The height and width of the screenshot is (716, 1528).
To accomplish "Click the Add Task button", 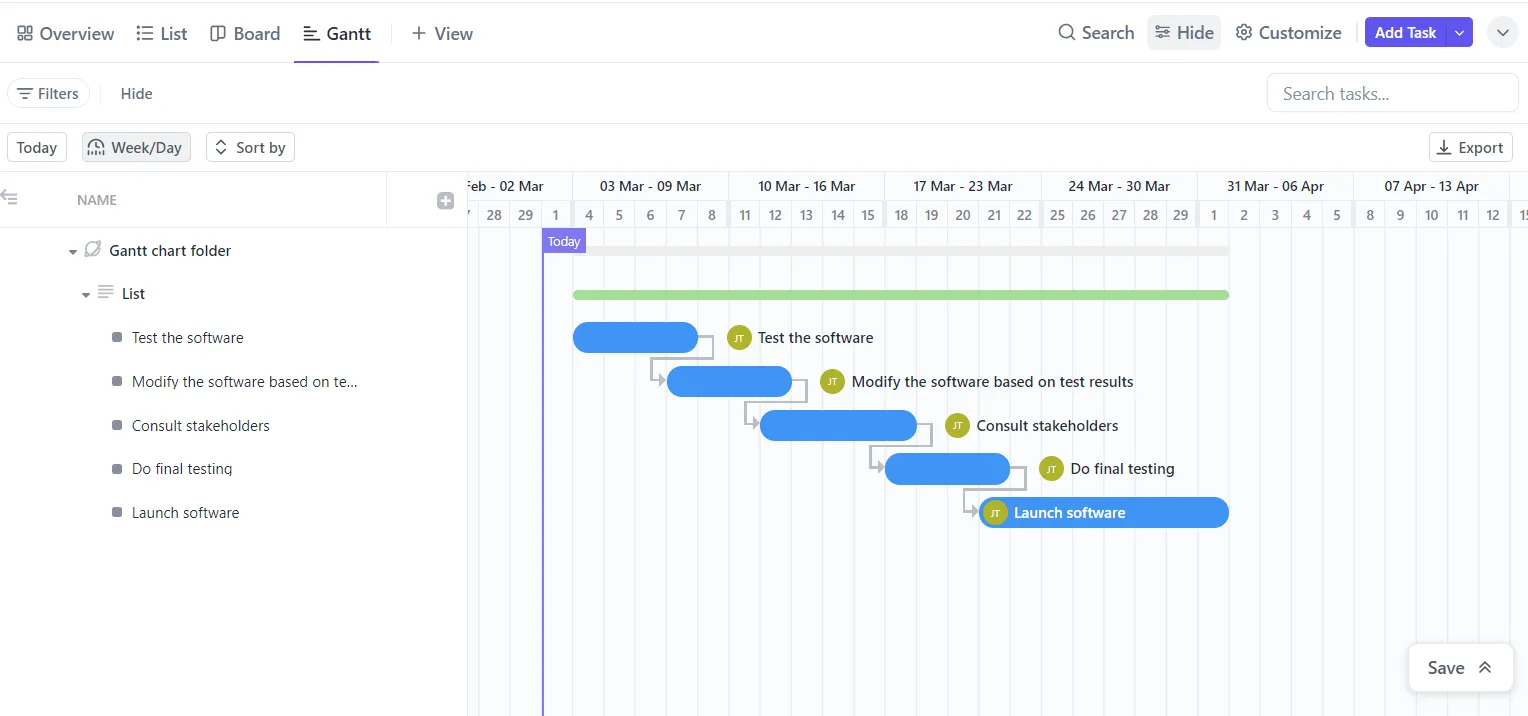I will point(1405,32).
